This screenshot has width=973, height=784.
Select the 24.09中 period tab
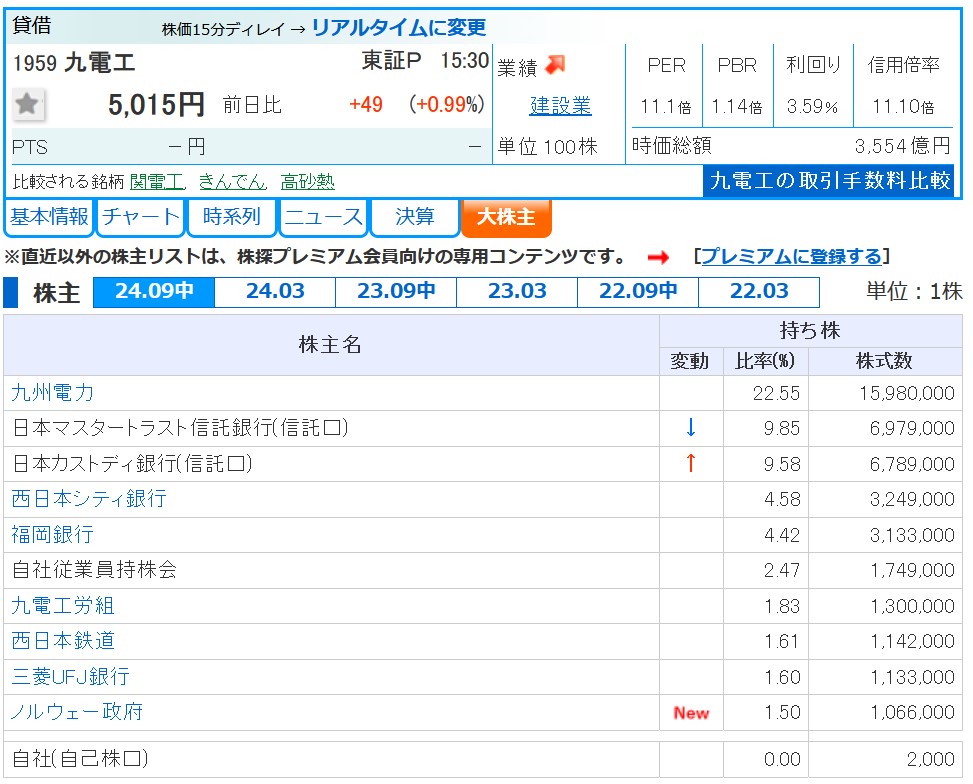(x=154, y=292)
